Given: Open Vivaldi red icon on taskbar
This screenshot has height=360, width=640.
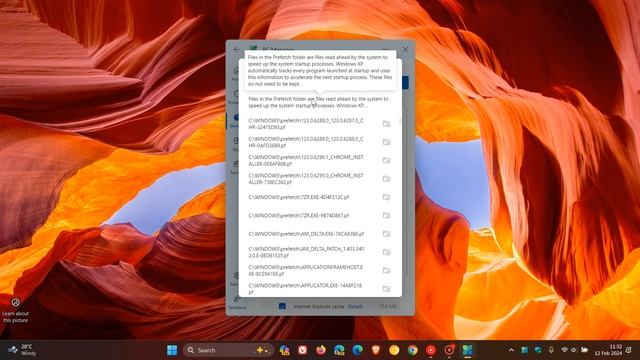Looking at the screenshot, I should [302, 350].
